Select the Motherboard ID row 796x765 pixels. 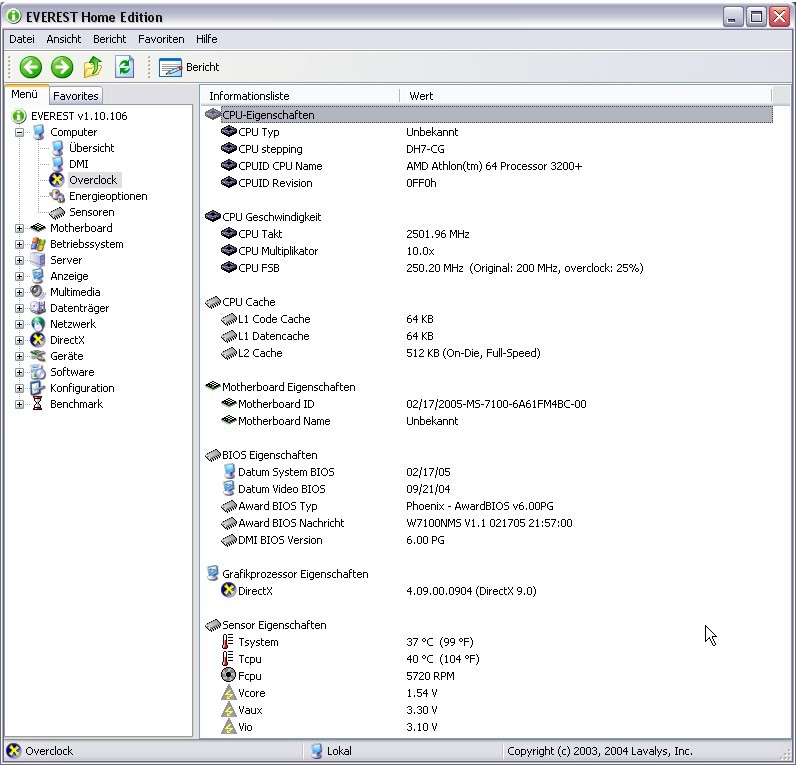[488, 404]
